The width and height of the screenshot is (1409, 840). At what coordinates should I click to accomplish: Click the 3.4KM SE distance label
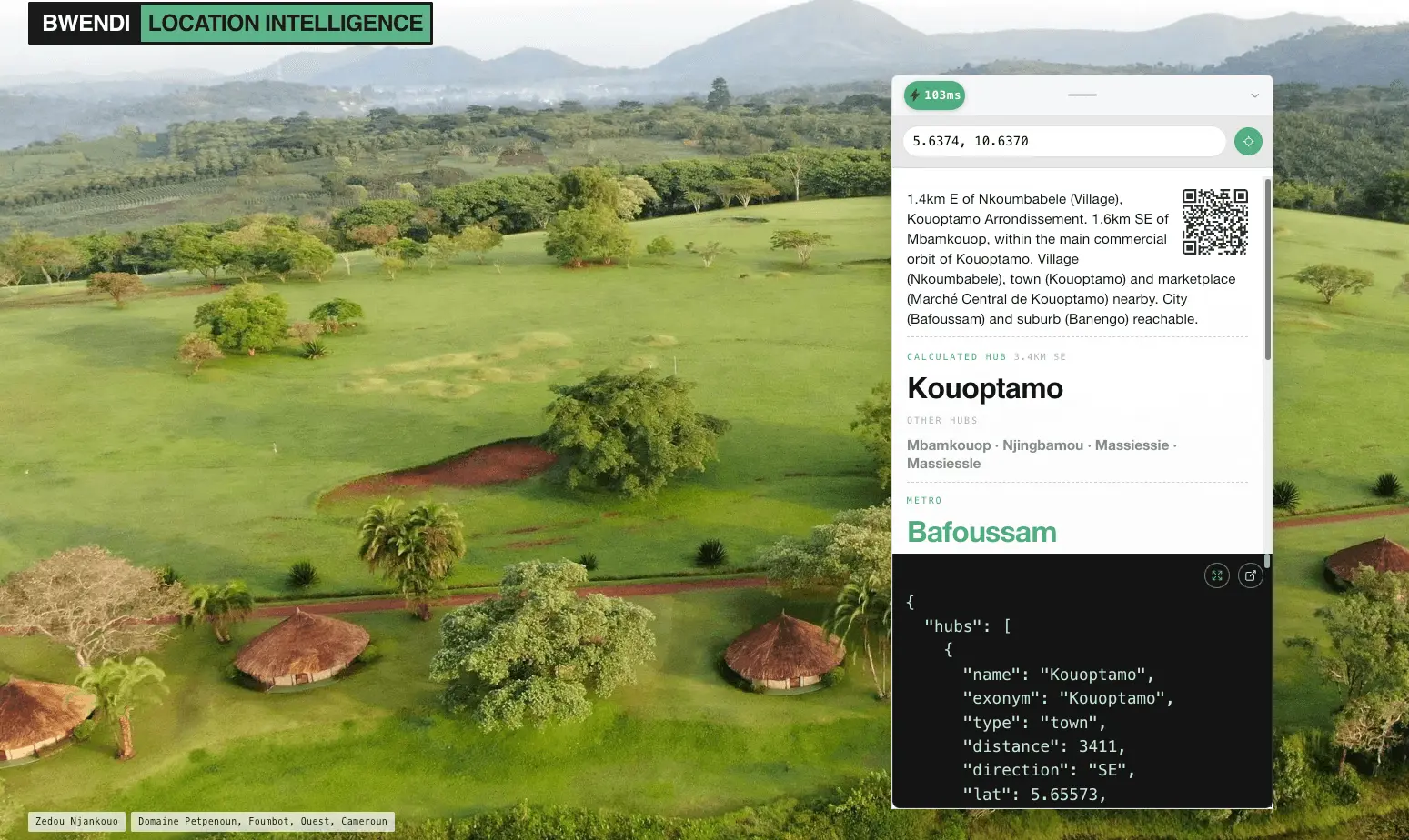[1040, 357]
